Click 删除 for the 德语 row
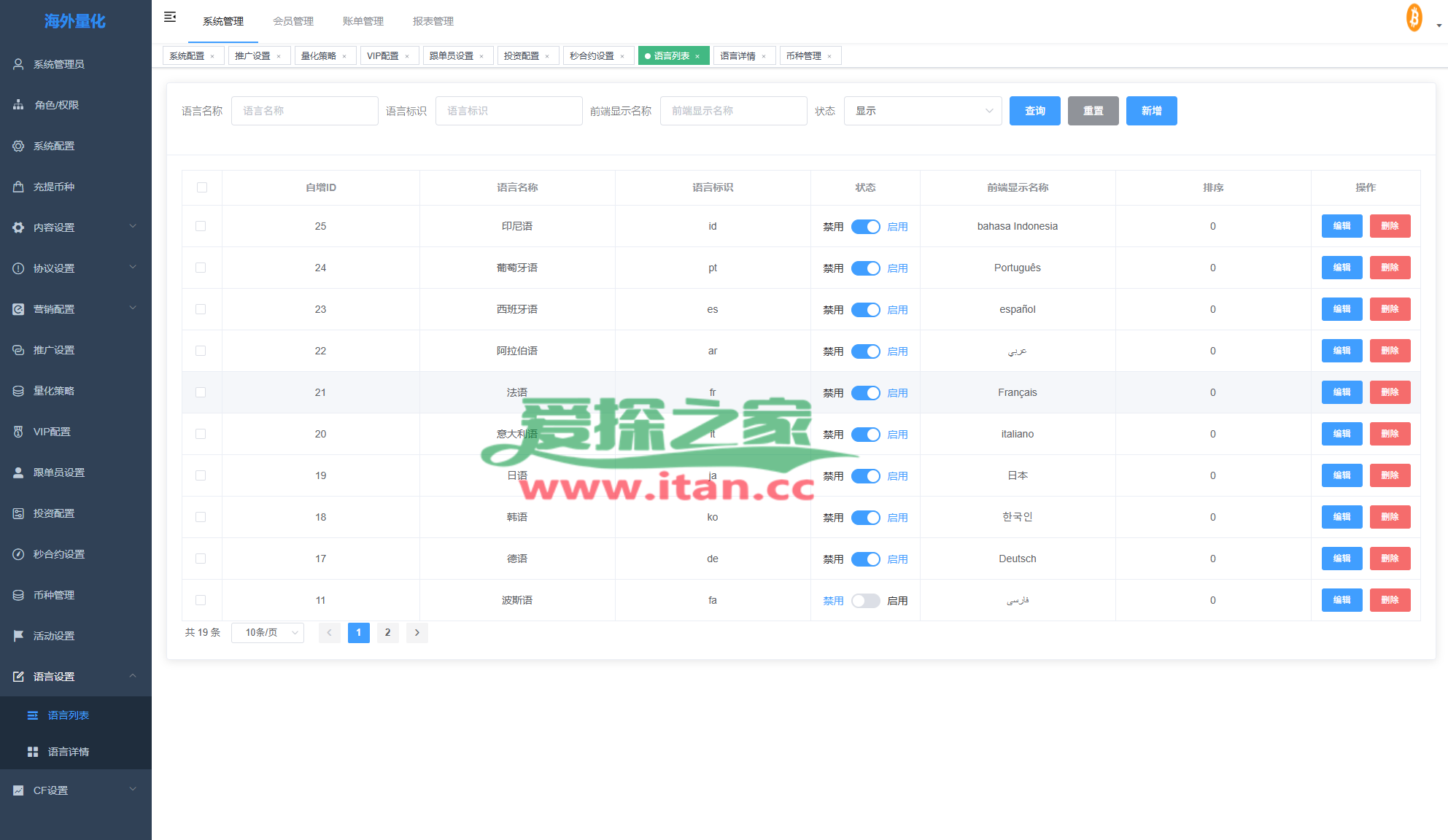Viewport: 1448px width, 840px height. pos(1390,559)
